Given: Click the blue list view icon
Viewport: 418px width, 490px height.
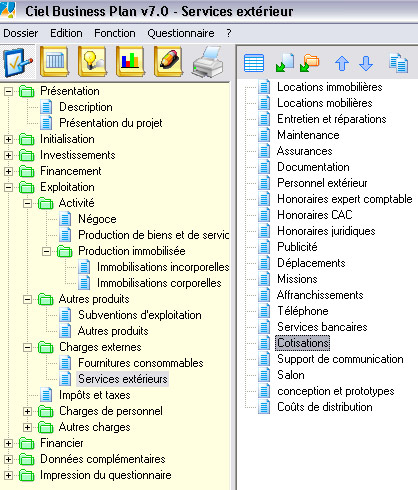Looking at the screenshot, I should [x=254, y=63].
